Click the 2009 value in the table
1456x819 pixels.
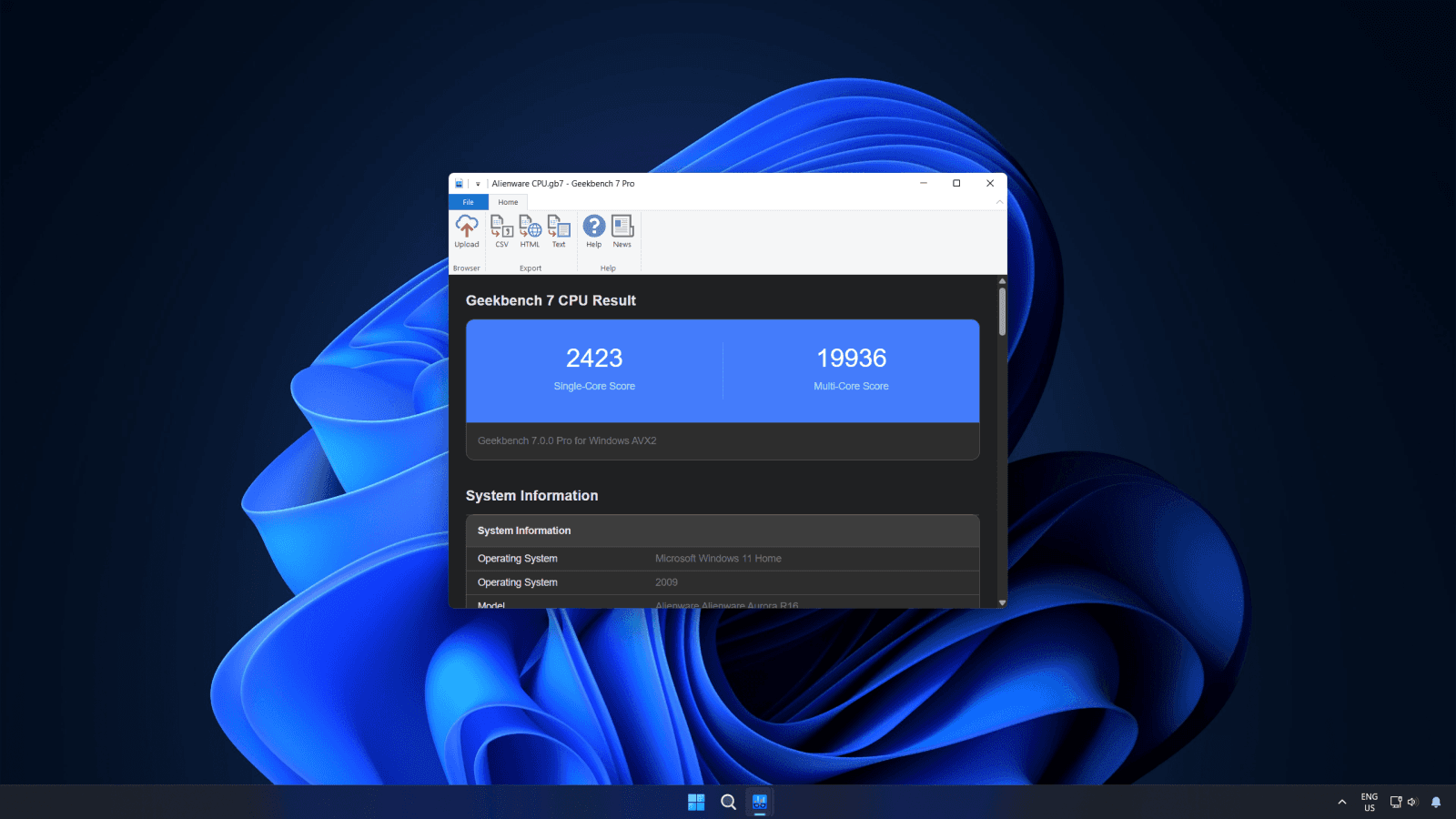[666, 582]
